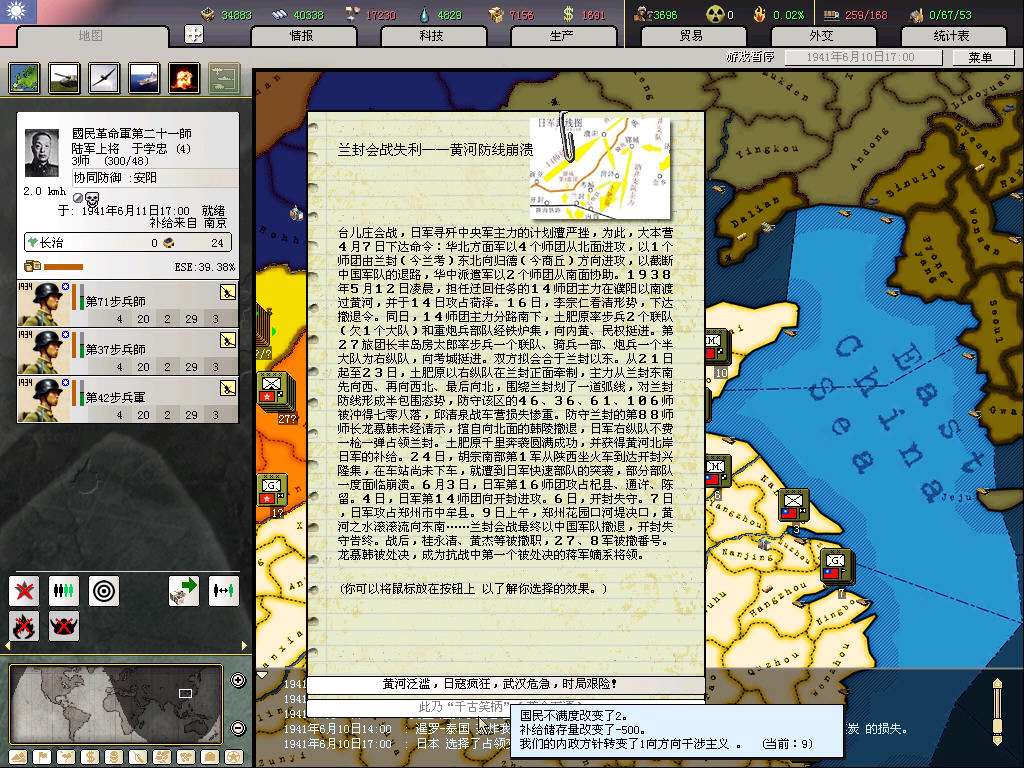Screen dimensions: 1024x768
Task: Select the land units tank icon
Action: click(x=65, y=78)
